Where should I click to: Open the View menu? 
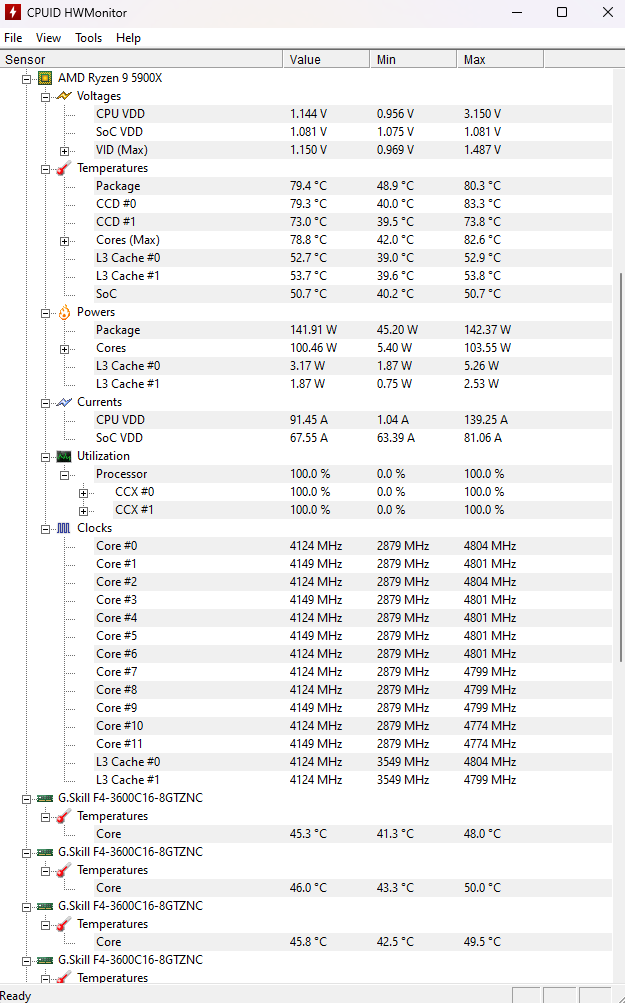(x=49, y=38)
